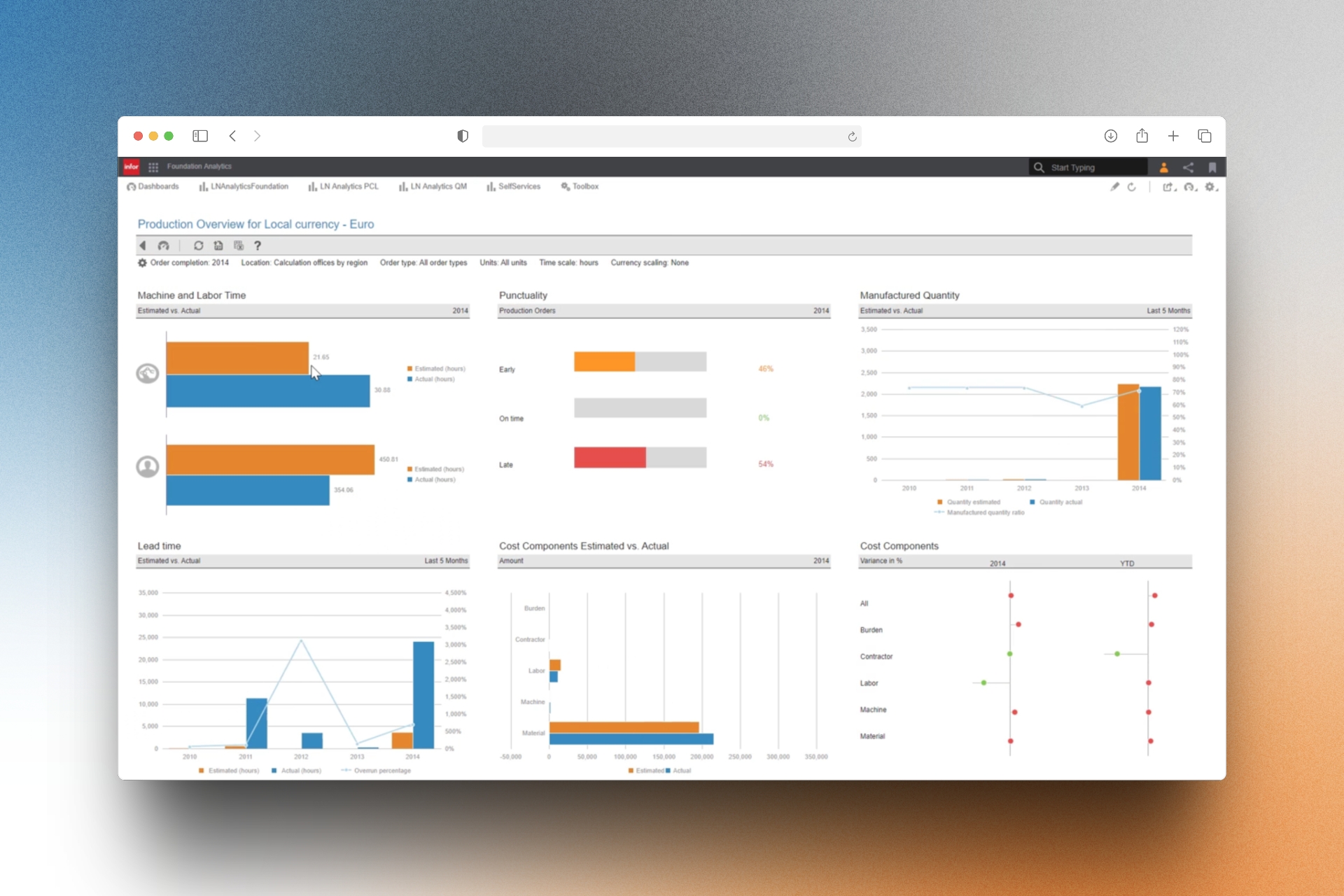This screenshot has height=896, width=1344.
Task: Toggle Lead time Actual (hours) legend
Action: point(296,771)
